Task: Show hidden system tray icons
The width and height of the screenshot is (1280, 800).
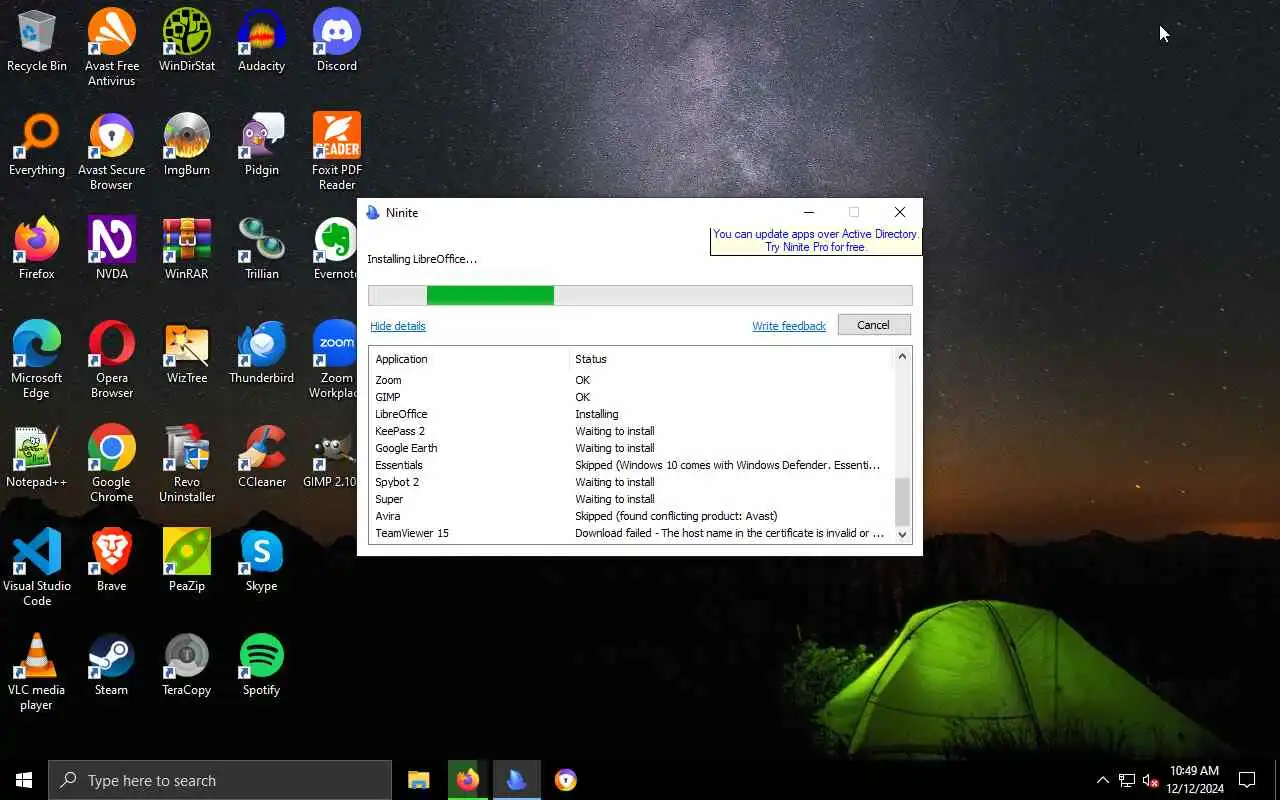Action: pyautogui.click(x=1102, y=780)
